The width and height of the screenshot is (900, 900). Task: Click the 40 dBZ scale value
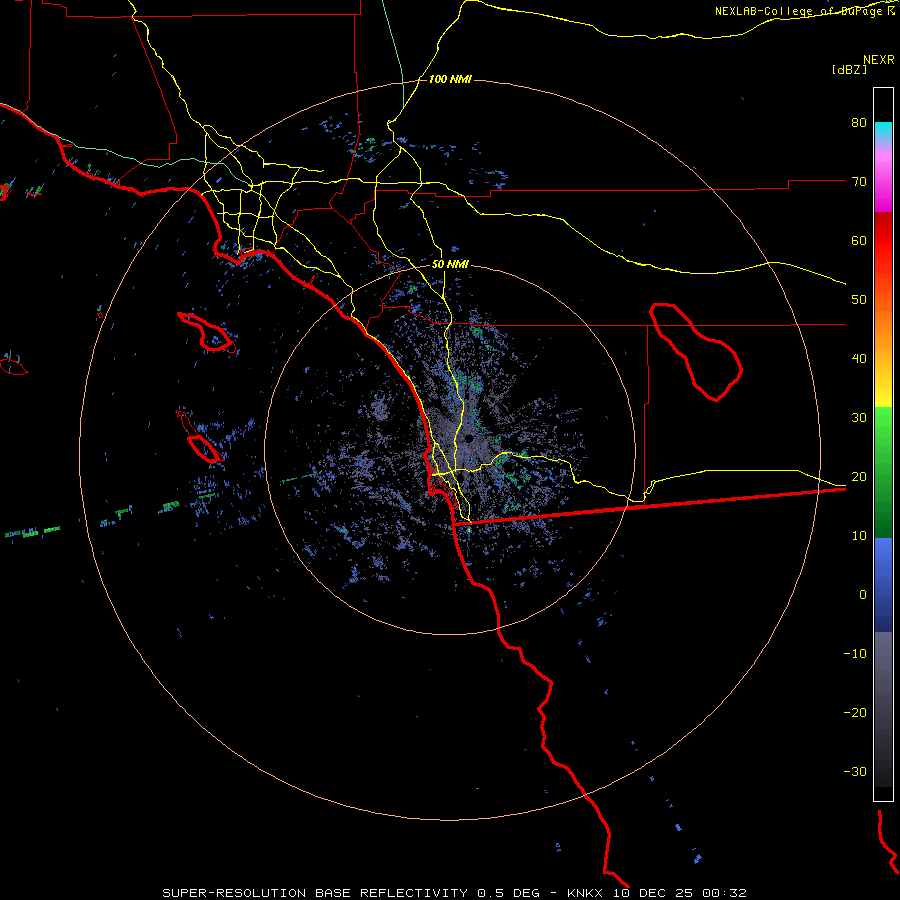pos(859,359)
